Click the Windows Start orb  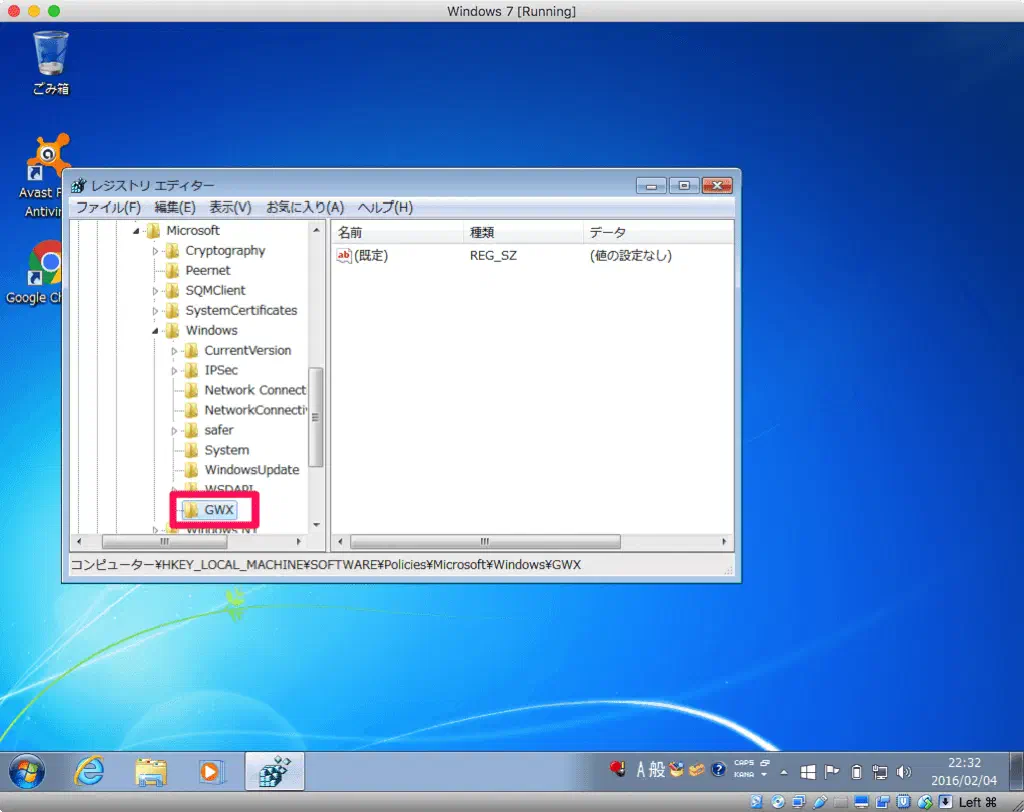[x=27, y=771]
